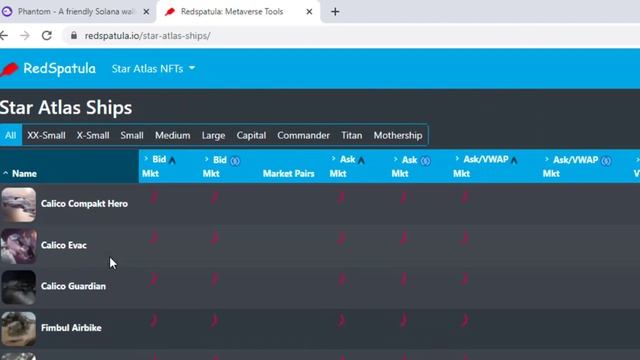Filter ships by Capital size
The height and width of the screenshot is (360, 640).
[251, 135]
